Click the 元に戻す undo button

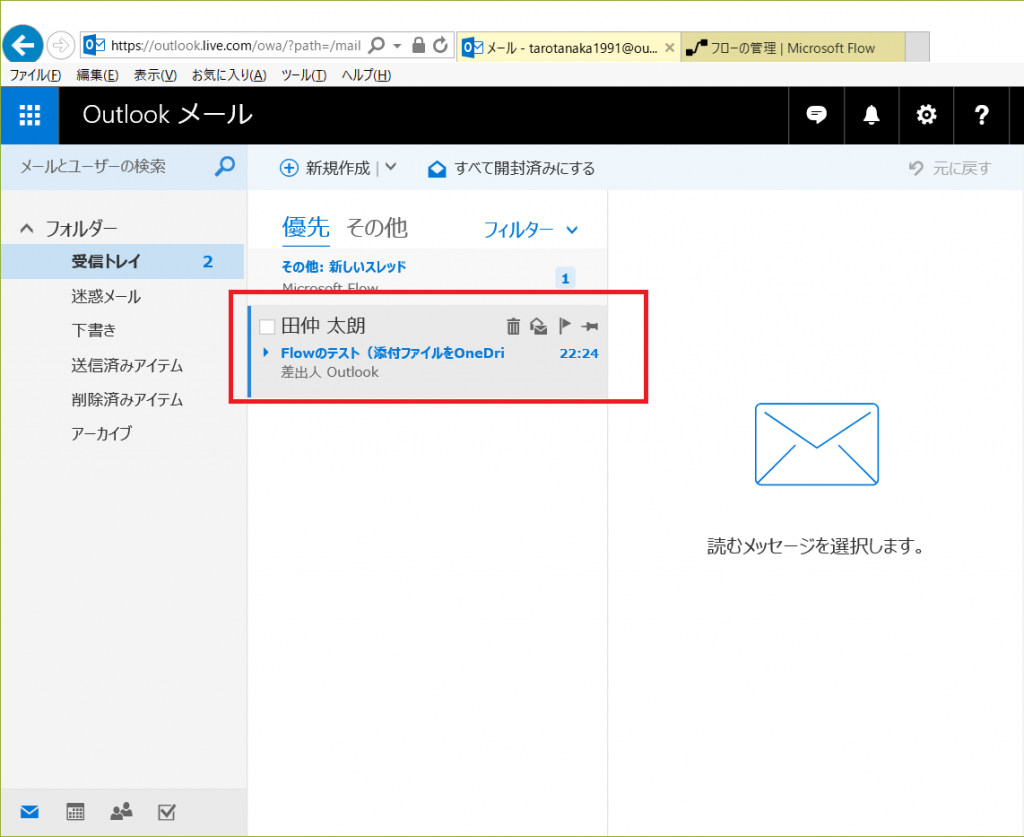pyautogui.click(x=950, y=168)
